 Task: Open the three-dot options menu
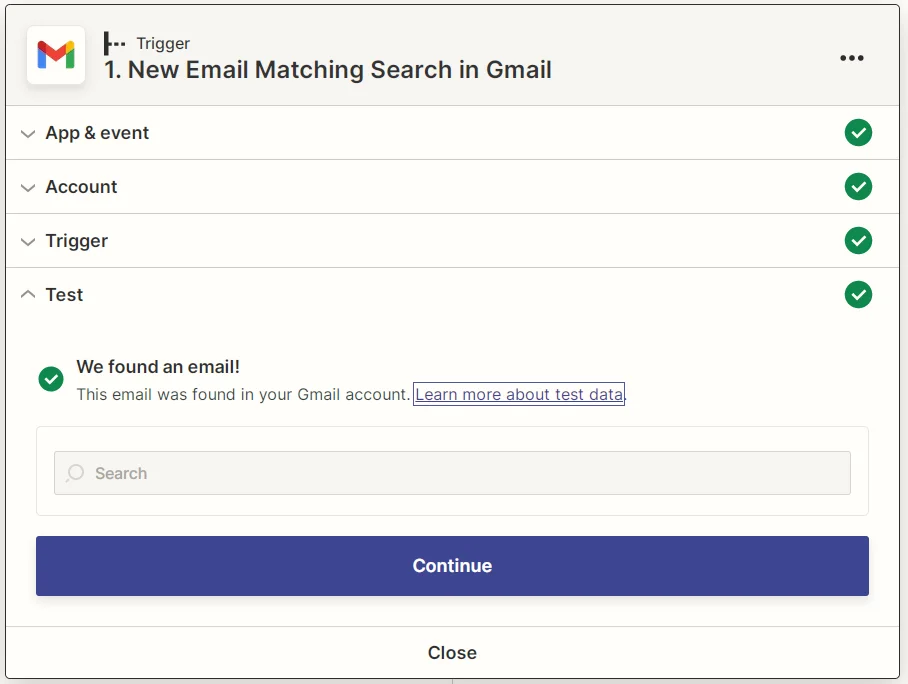pos(852,57)
